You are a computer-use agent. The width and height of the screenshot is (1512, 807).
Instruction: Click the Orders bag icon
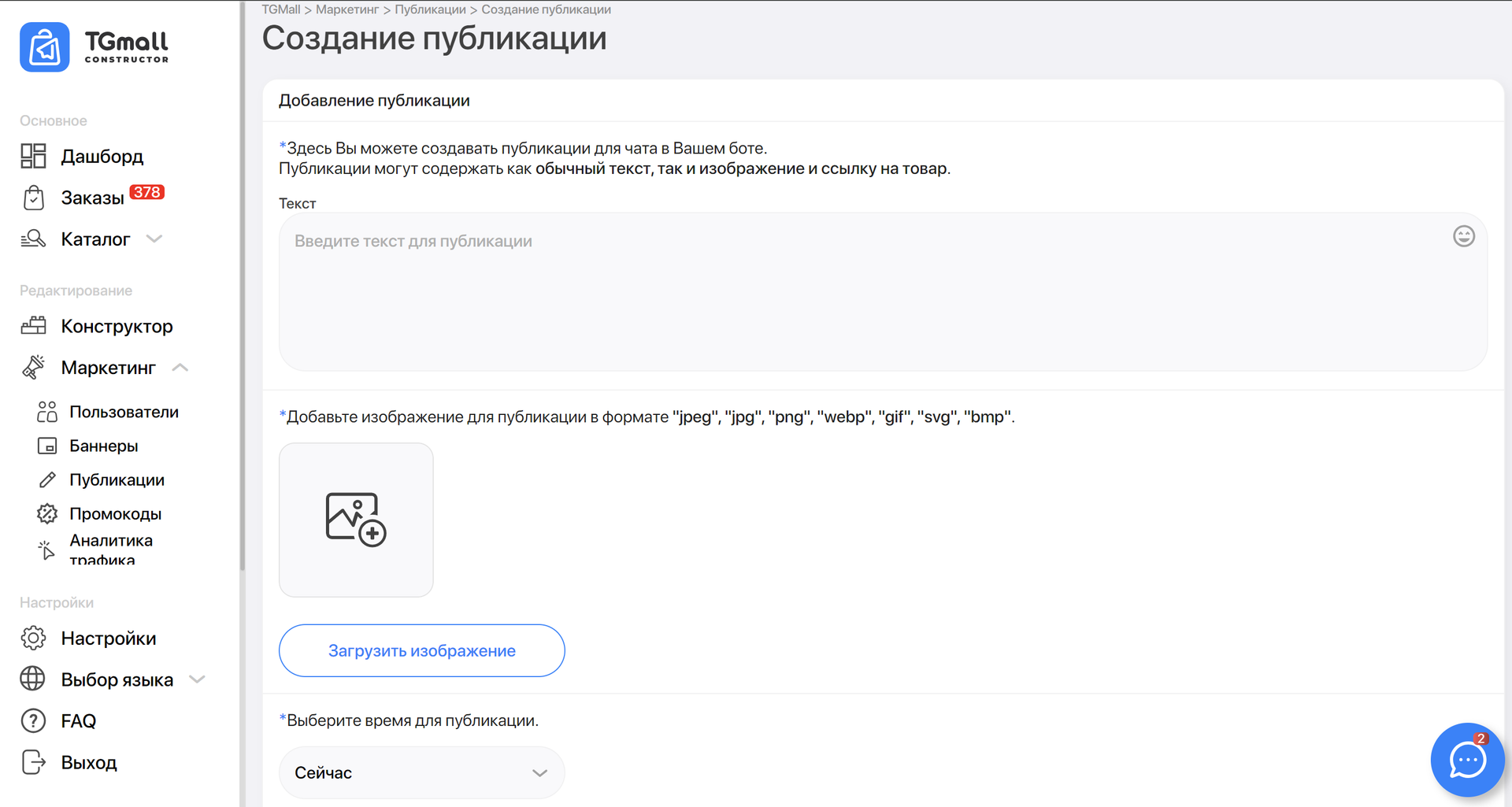point(33,198)
